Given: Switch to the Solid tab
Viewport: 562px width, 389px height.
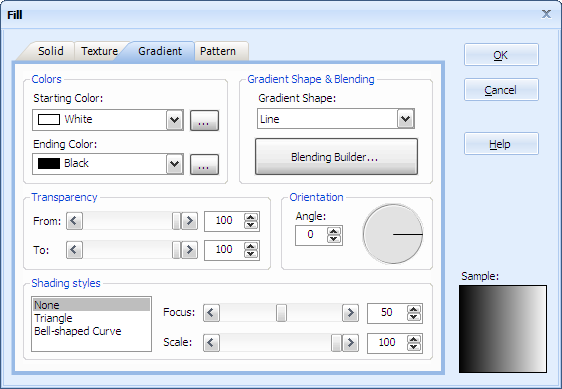Looking at the screenshot, I should coord(51,51).
